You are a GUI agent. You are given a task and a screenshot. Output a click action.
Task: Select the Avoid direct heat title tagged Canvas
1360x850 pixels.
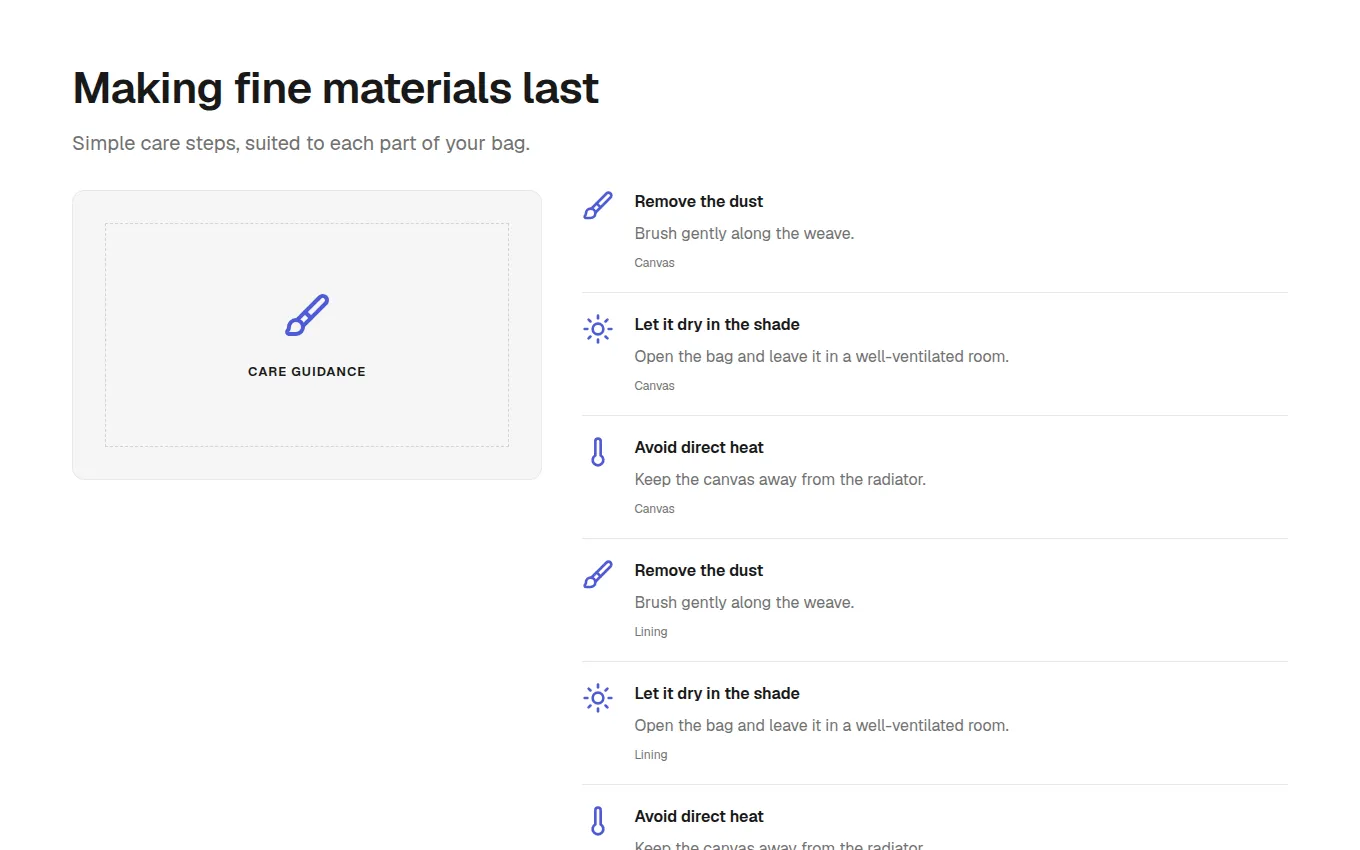click(x=699, y=447)
